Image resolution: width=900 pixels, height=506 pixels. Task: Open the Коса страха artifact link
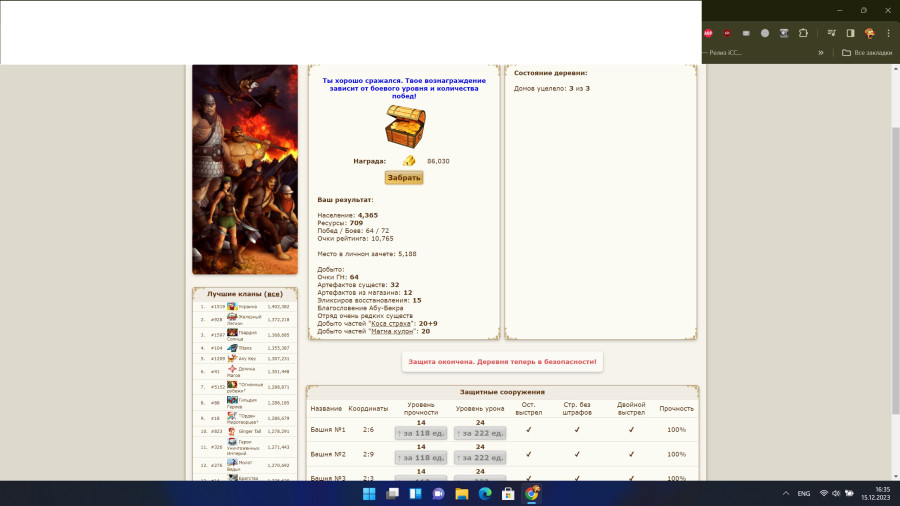[391, 324]
